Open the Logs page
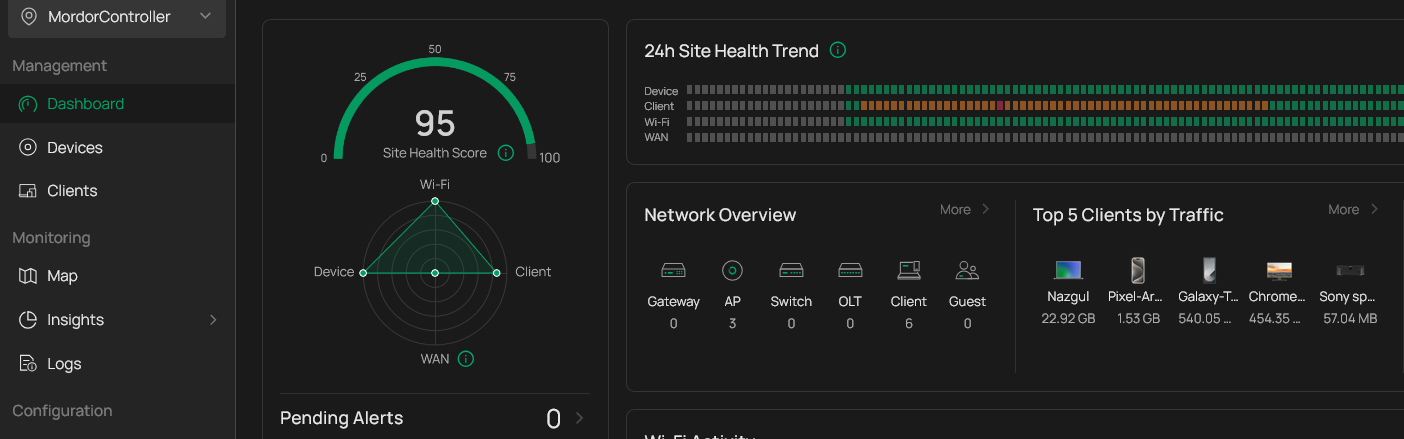Image resolution: width=1404 pixels, height=439 pixels. [117, 364]
